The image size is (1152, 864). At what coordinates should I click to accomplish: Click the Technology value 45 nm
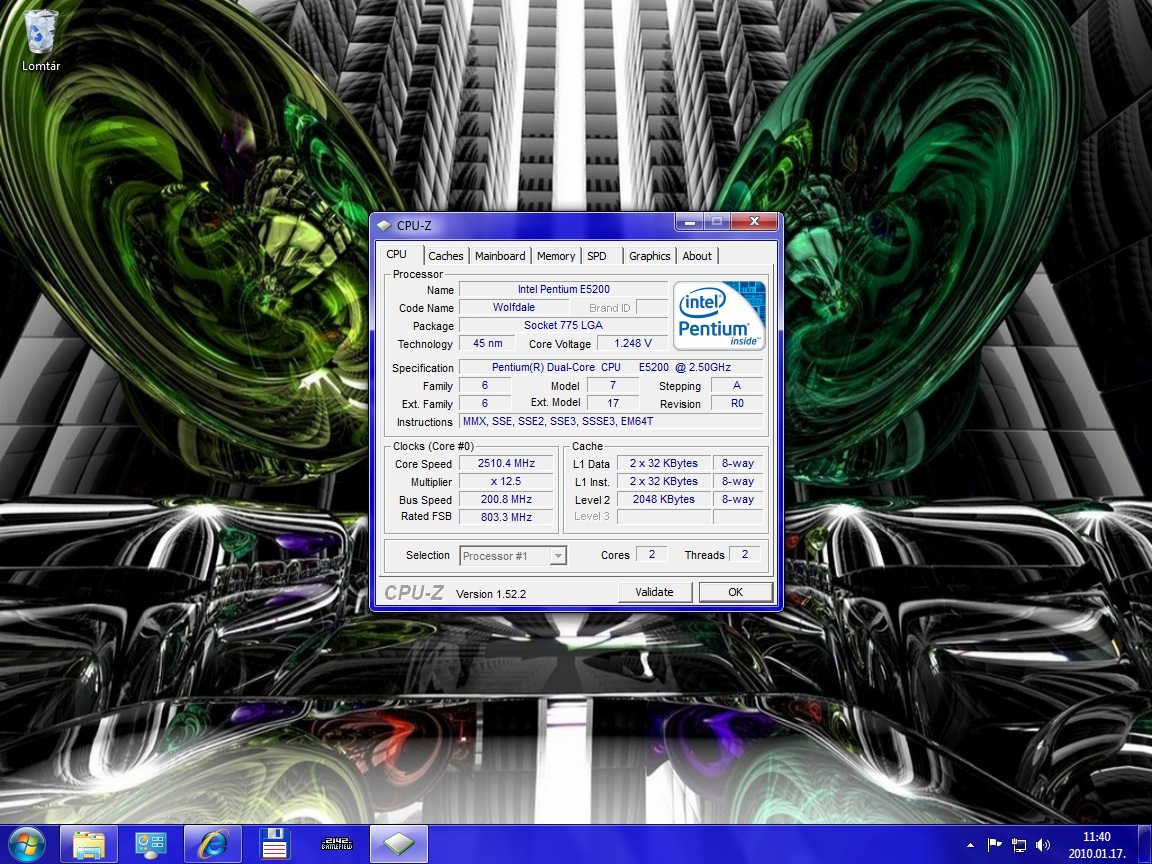(x=487, y=343)
